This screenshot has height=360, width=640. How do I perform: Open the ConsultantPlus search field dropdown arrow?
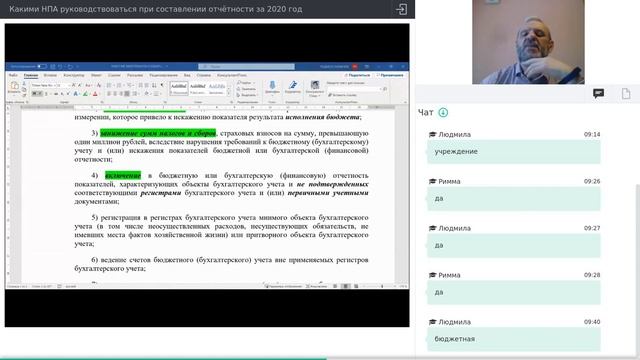[x=380, y=89]
